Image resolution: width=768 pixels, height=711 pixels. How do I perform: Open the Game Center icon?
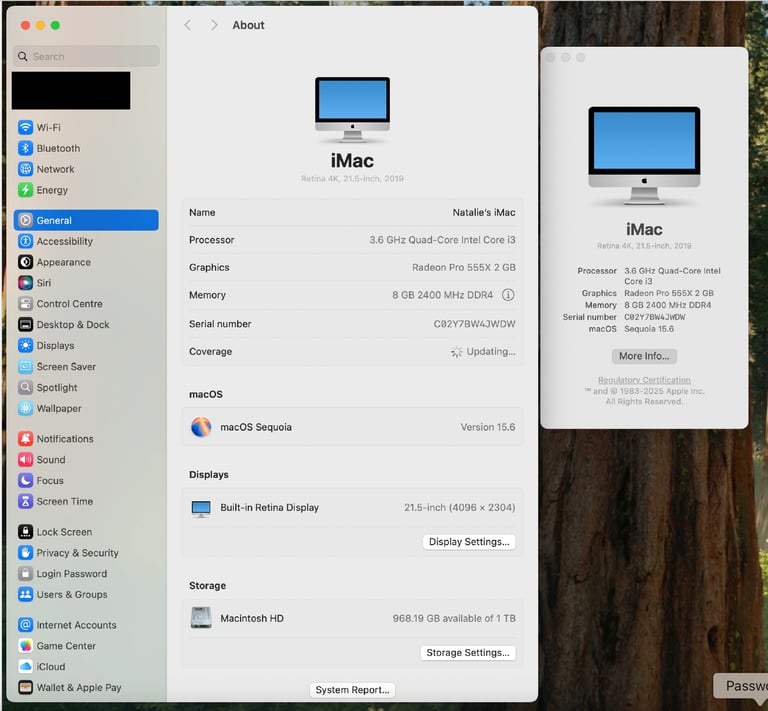point(25,645)
